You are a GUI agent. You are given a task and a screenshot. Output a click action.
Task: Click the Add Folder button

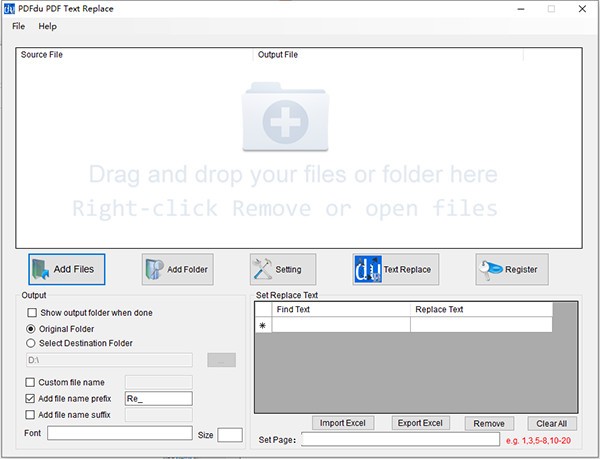click(x=178, y=269)
